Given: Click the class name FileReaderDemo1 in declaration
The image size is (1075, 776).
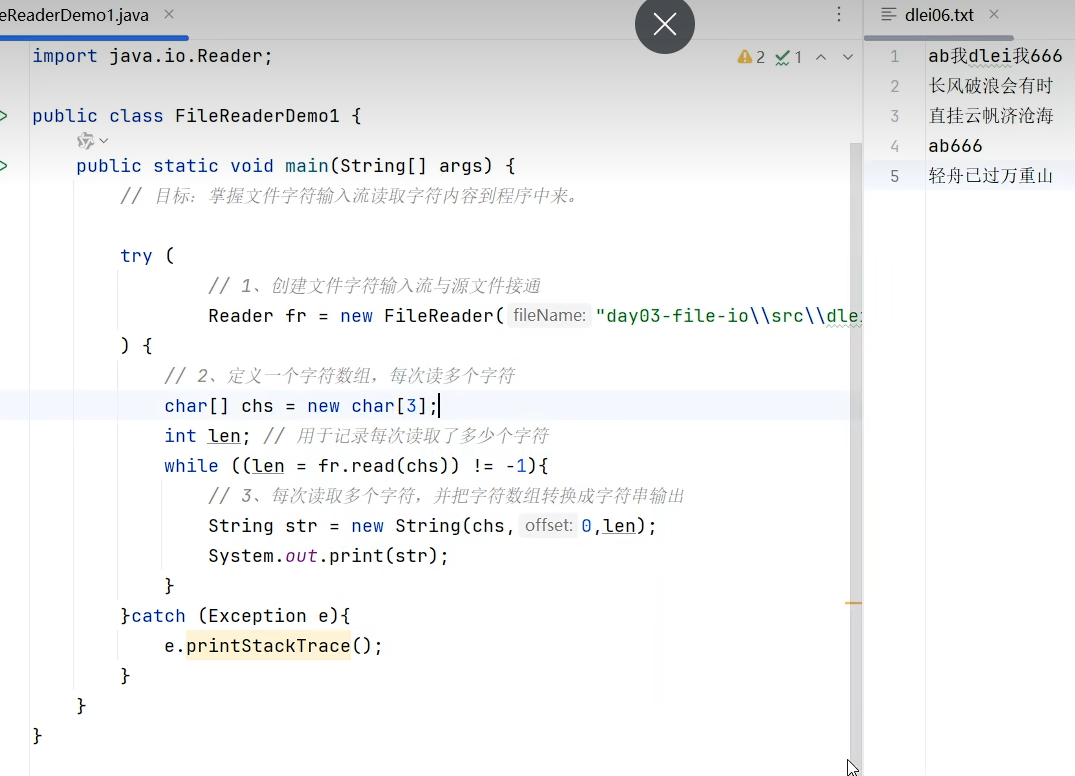Looking at the screenshot, I should coord(257,116).
